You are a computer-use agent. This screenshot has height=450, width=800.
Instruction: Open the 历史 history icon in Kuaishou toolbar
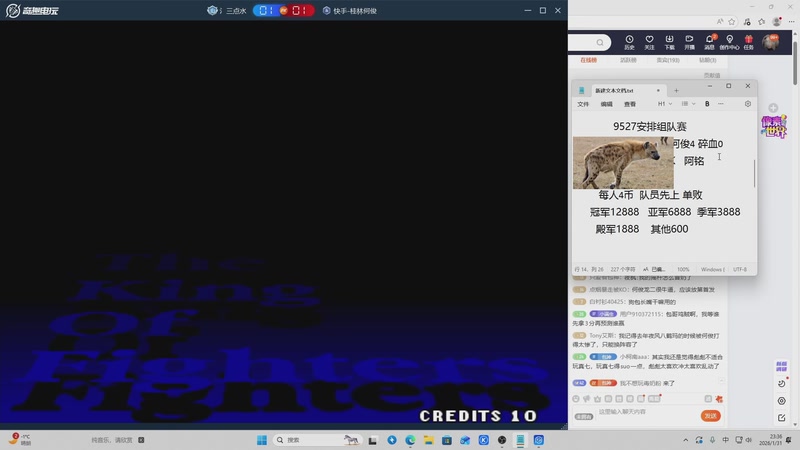click(629, 42)
